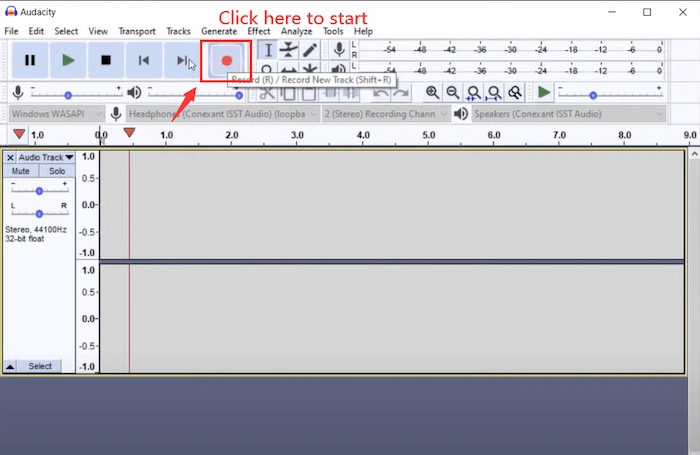Image resolution: width=700 pixels, height=455 pixels.
Task: Open the Windows WASAPI audio host dropdown
Action: (56, 114)
